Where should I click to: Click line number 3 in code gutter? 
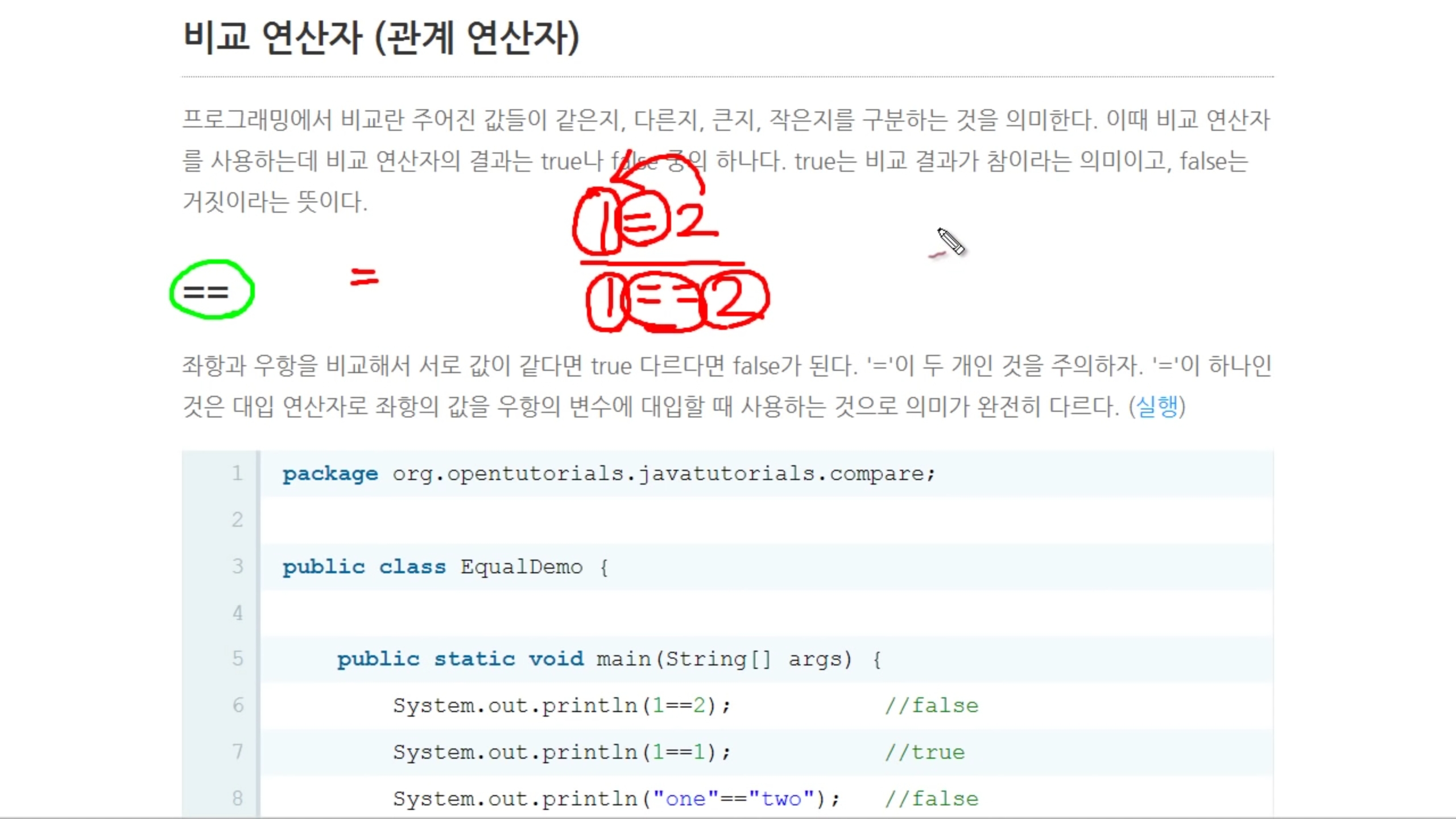click(238, 566)
